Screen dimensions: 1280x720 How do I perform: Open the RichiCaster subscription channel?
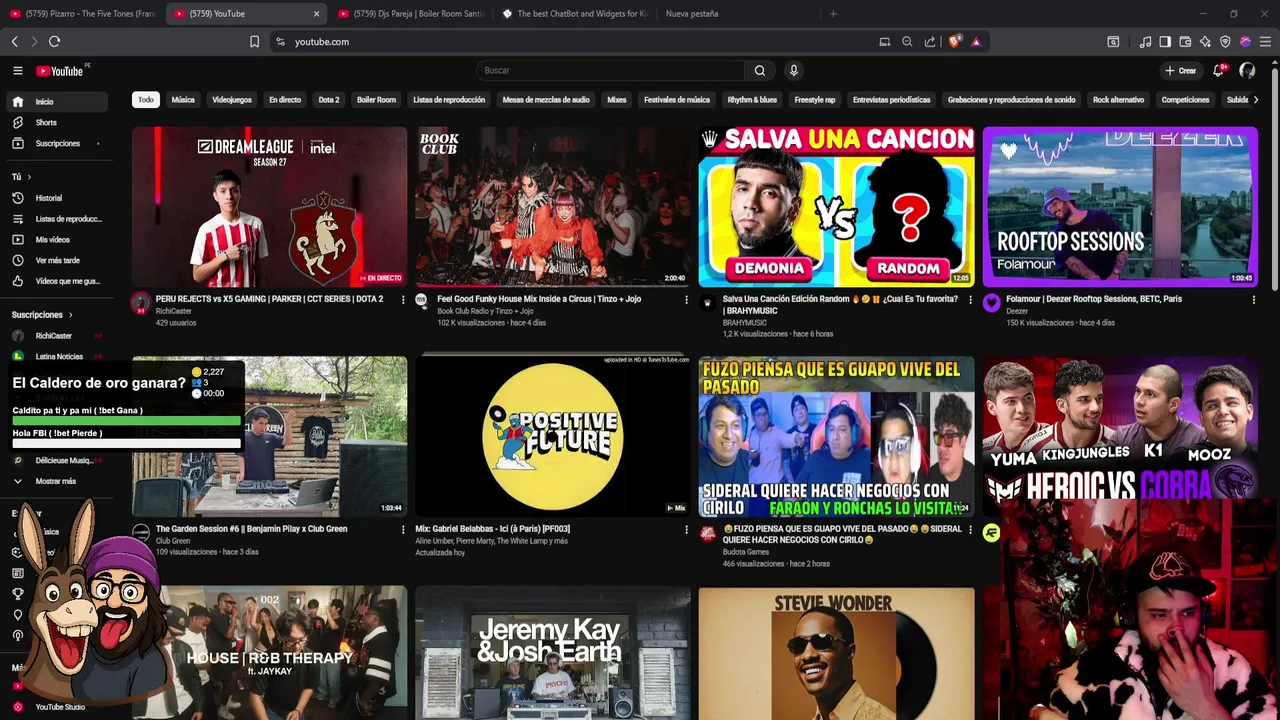58,336
